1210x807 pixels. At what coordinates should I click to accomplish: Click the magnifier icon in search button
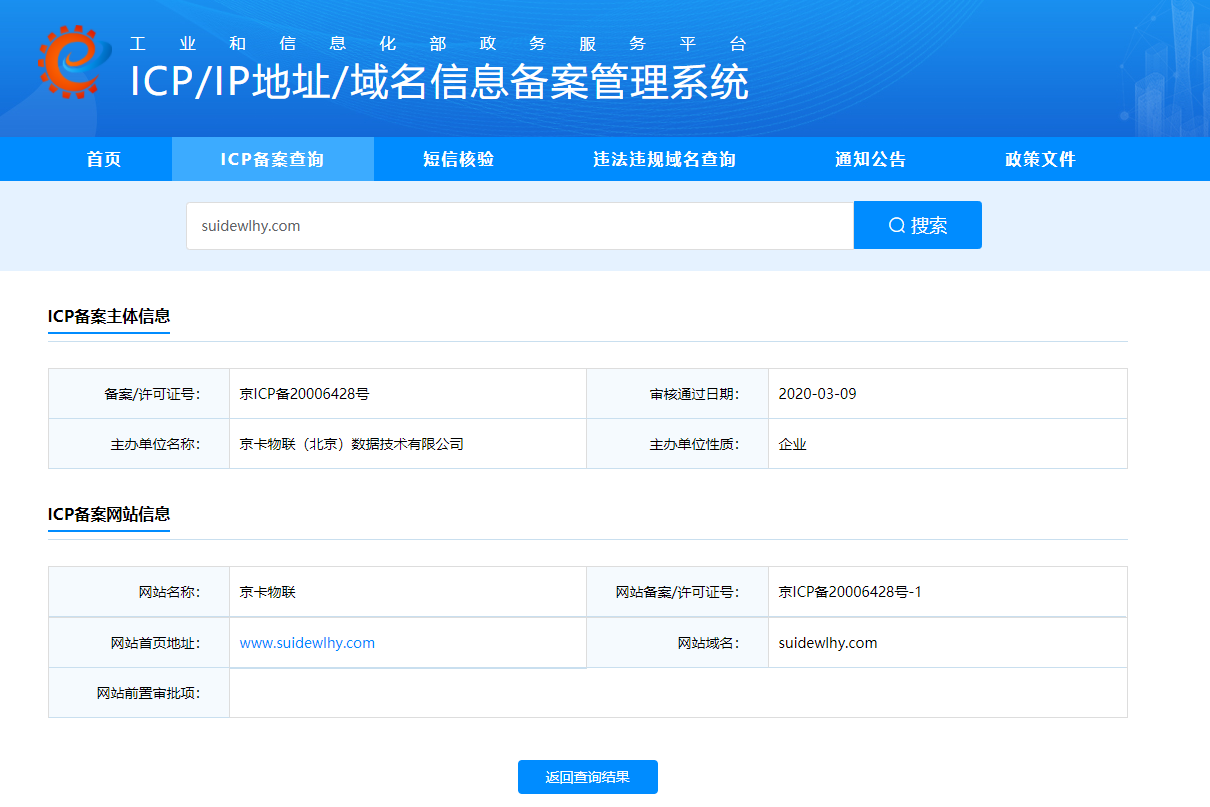(x=897, y=226)
